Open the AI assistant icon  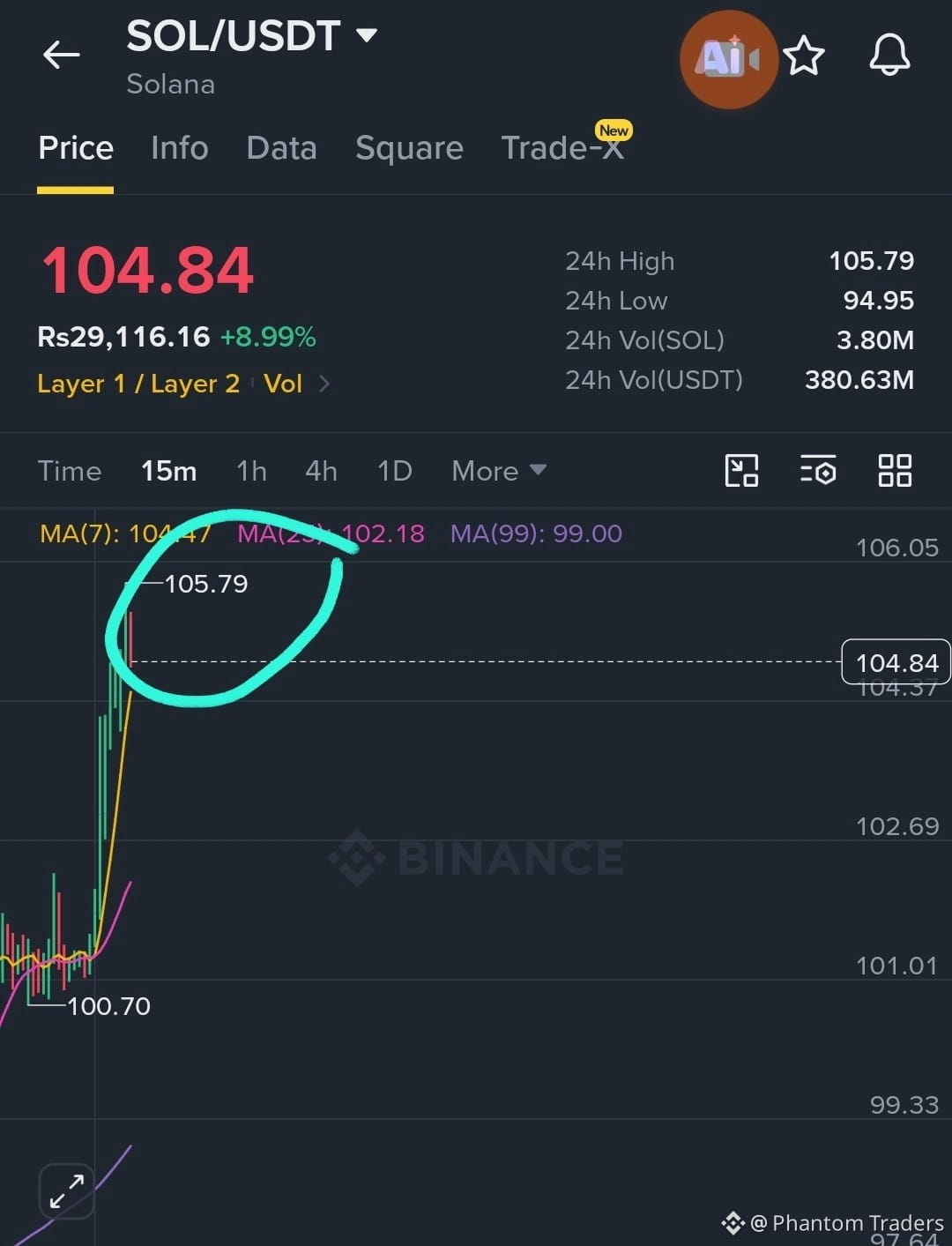click(728, 59)
